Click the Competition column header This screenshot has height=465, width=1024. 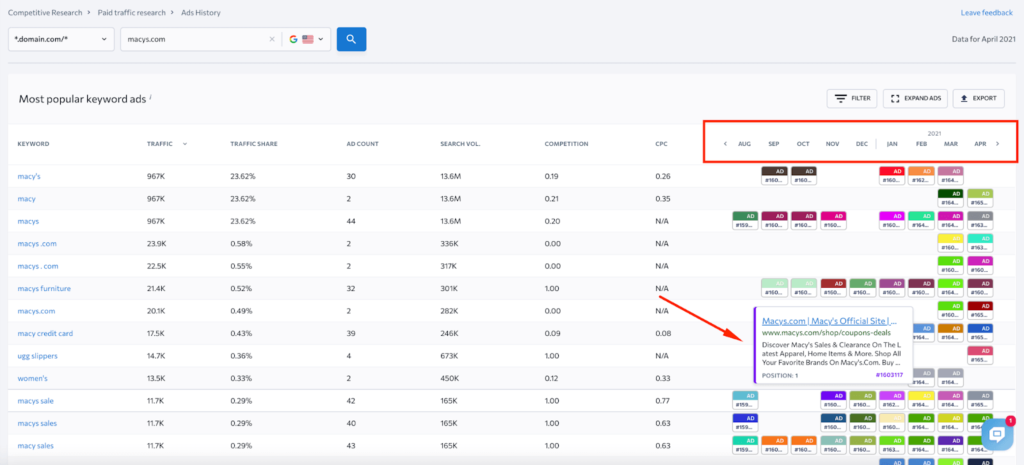pyautogui.click(x=566, y=144)
